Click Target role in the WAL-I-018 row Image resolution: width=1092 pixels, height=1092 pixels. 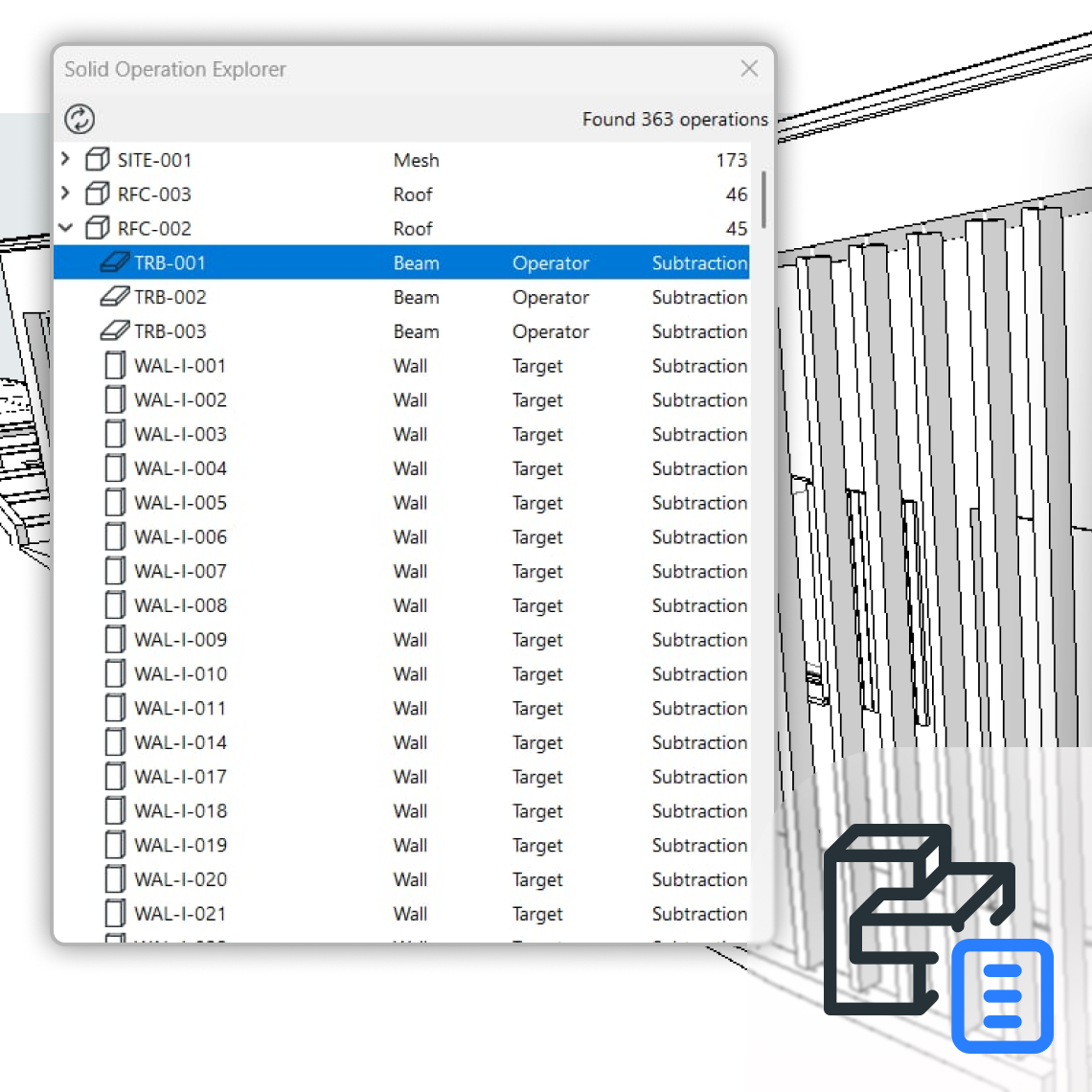[x=537, y=811]
